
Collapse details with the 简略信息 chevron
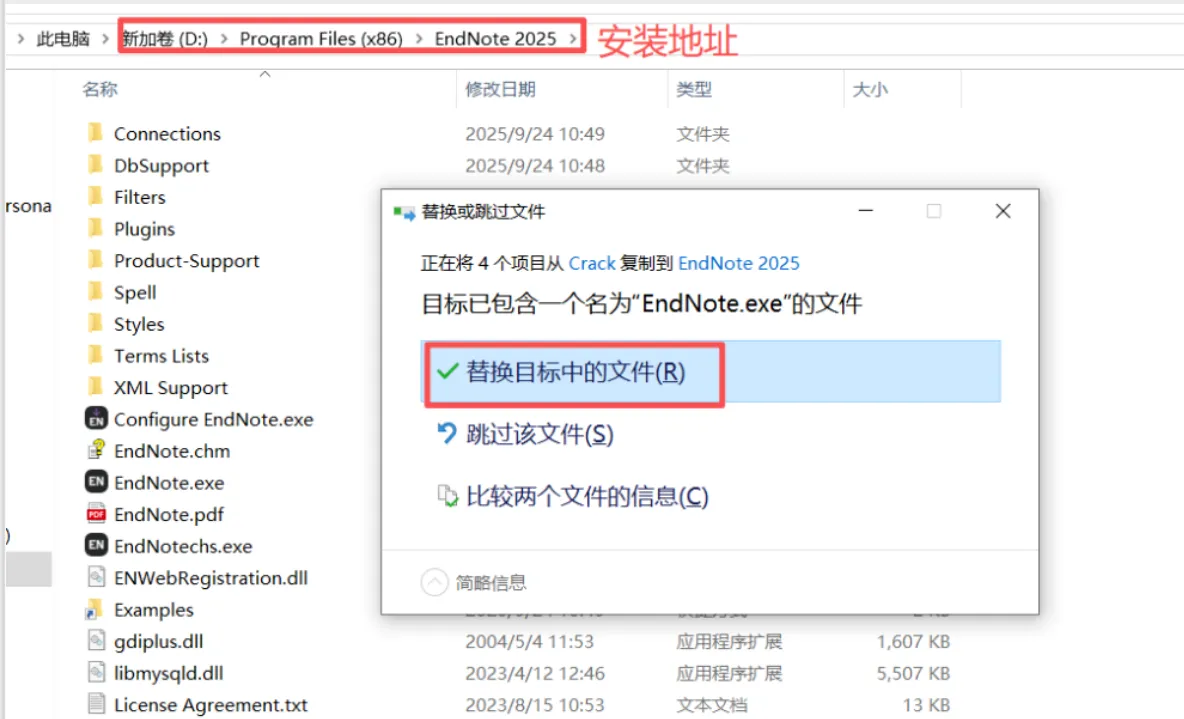point(434,582)
